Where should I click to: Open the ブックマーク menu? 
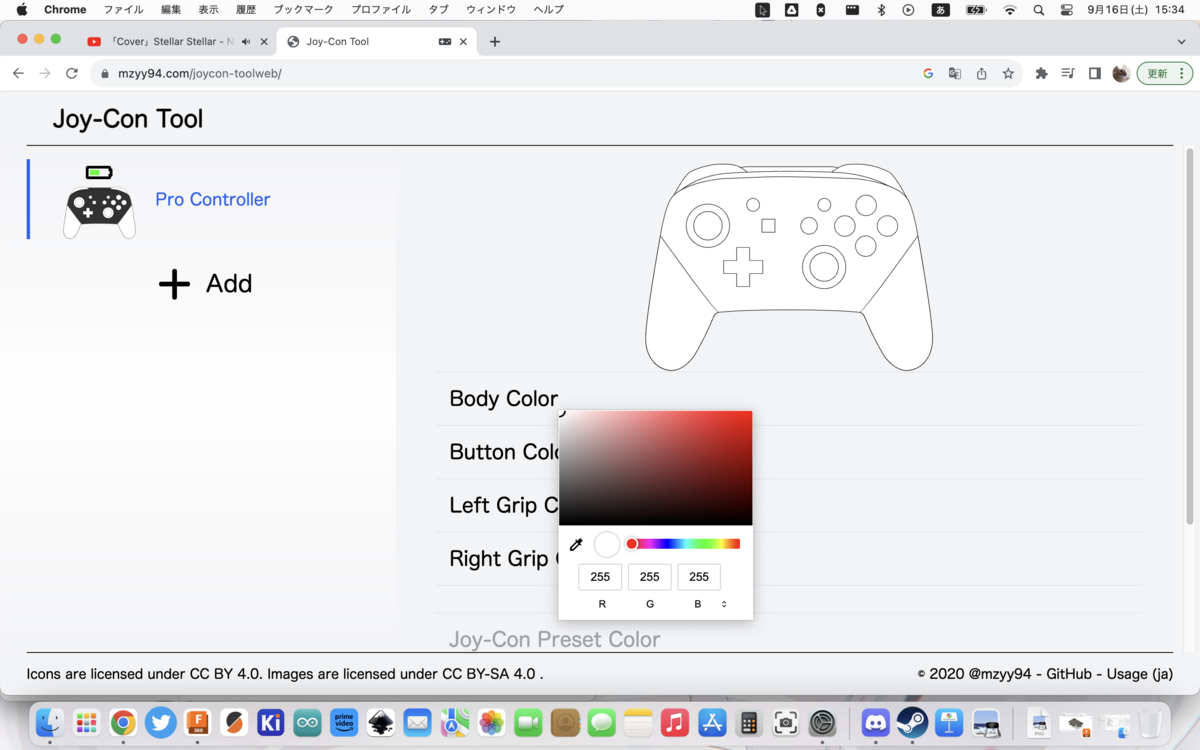[303, 10]
